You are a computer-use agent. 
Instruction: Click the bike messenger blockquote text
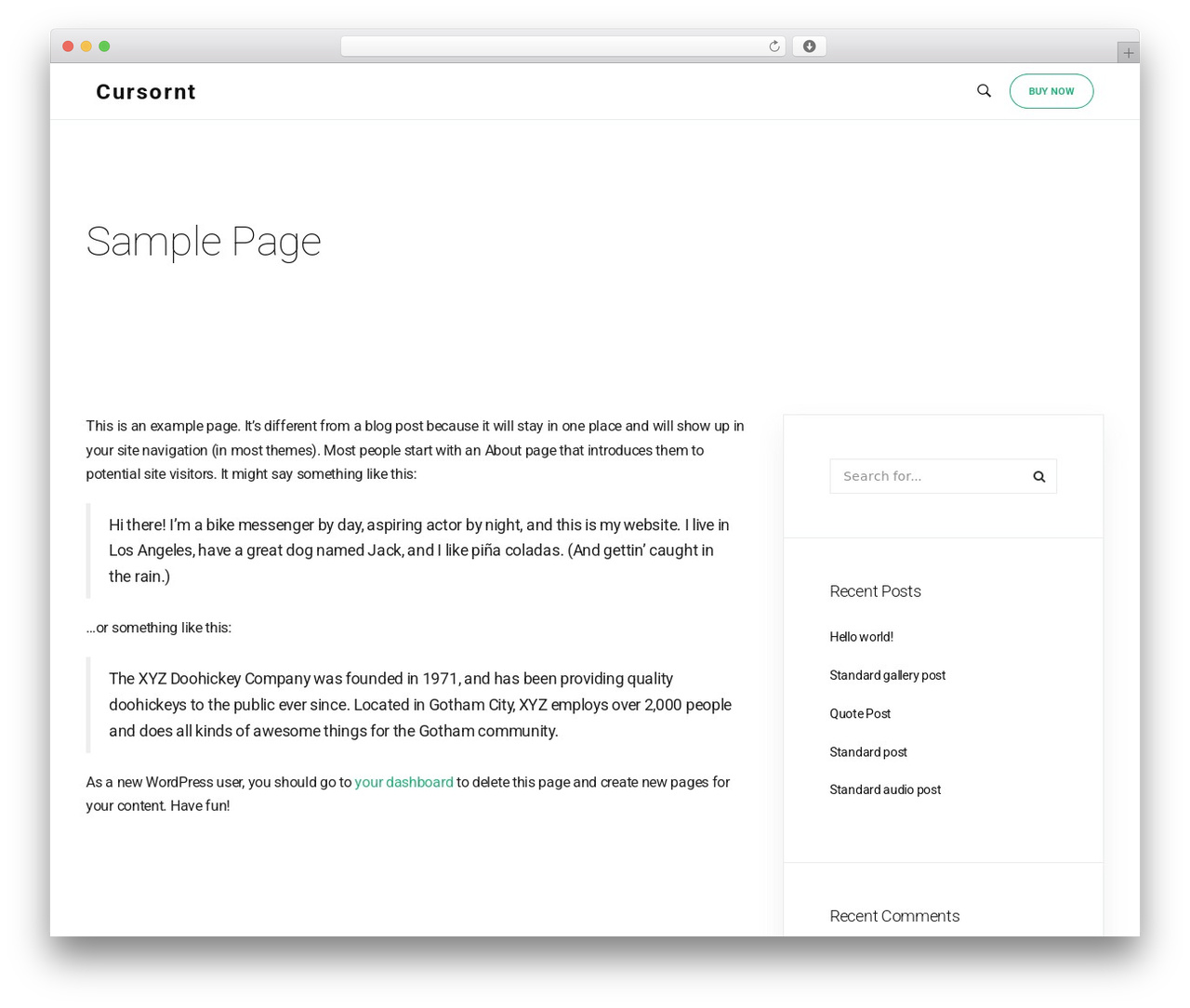coord(418,550)
